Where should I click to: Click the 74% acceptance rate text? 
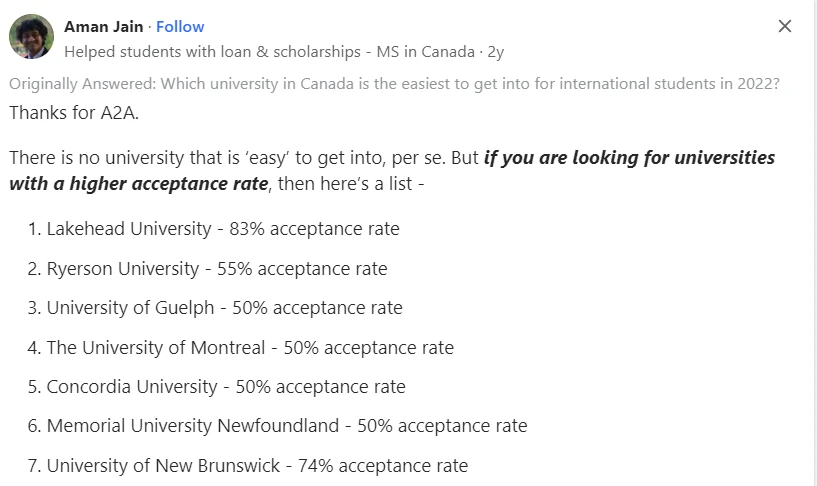coord(383,466)
